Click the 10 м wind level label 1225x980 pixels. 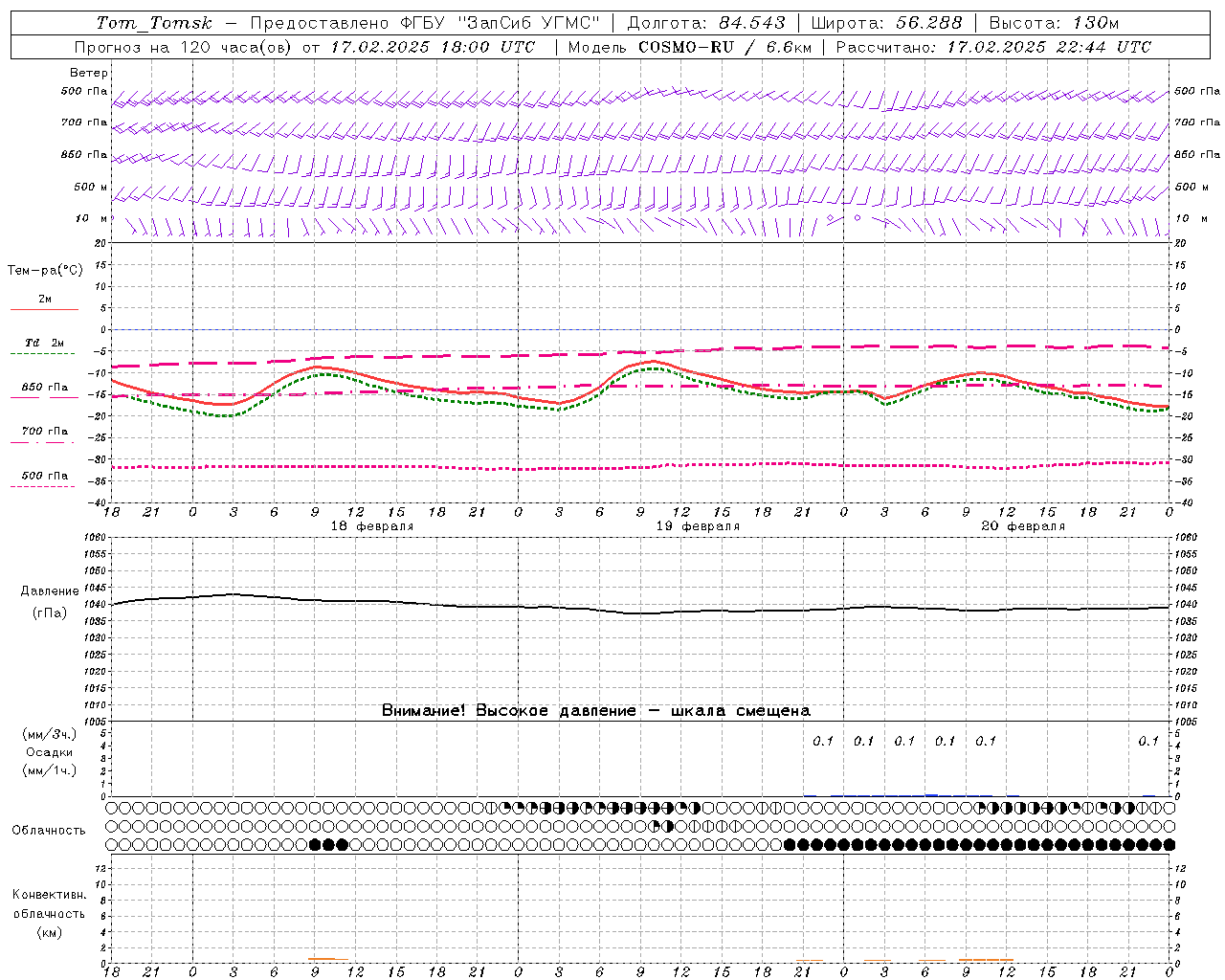pos(92,218)
